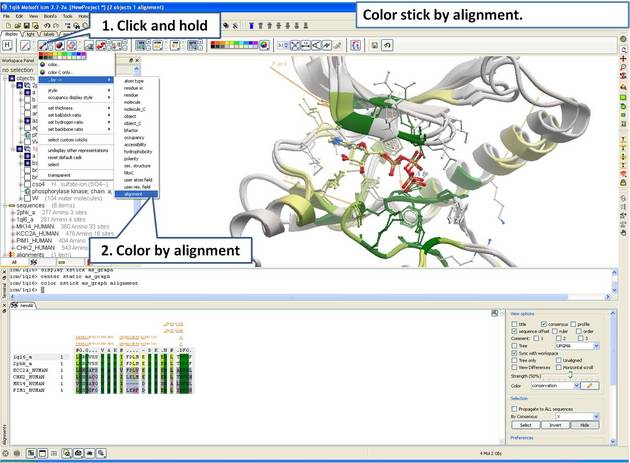Screen dimensions: 630x463
Task: Expand the MK14_HUMAN sequence tree item
Action: click(x=12, y=226)
